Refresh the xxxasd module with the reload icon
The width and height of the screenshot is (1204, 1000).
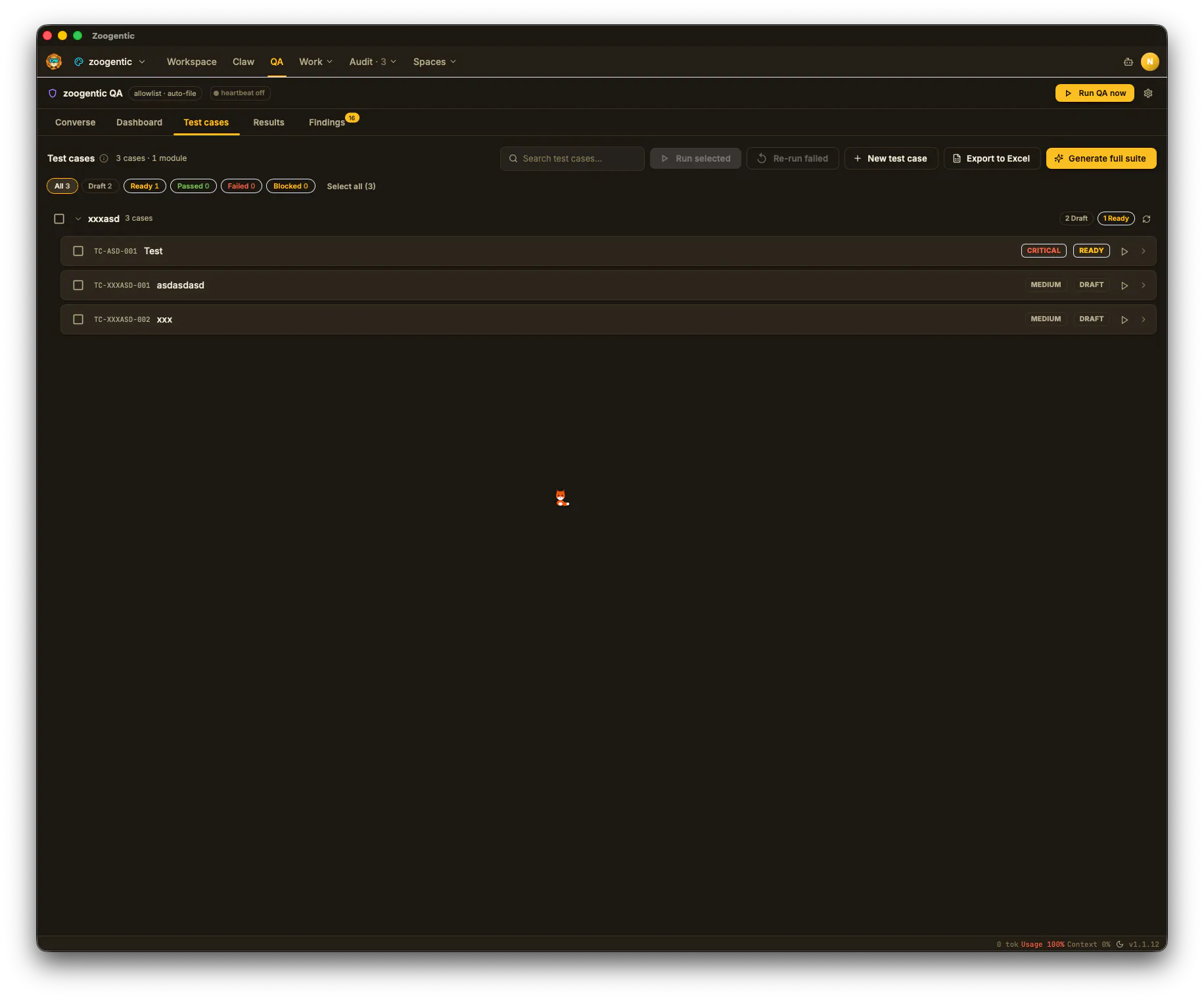click(1146, 219)
